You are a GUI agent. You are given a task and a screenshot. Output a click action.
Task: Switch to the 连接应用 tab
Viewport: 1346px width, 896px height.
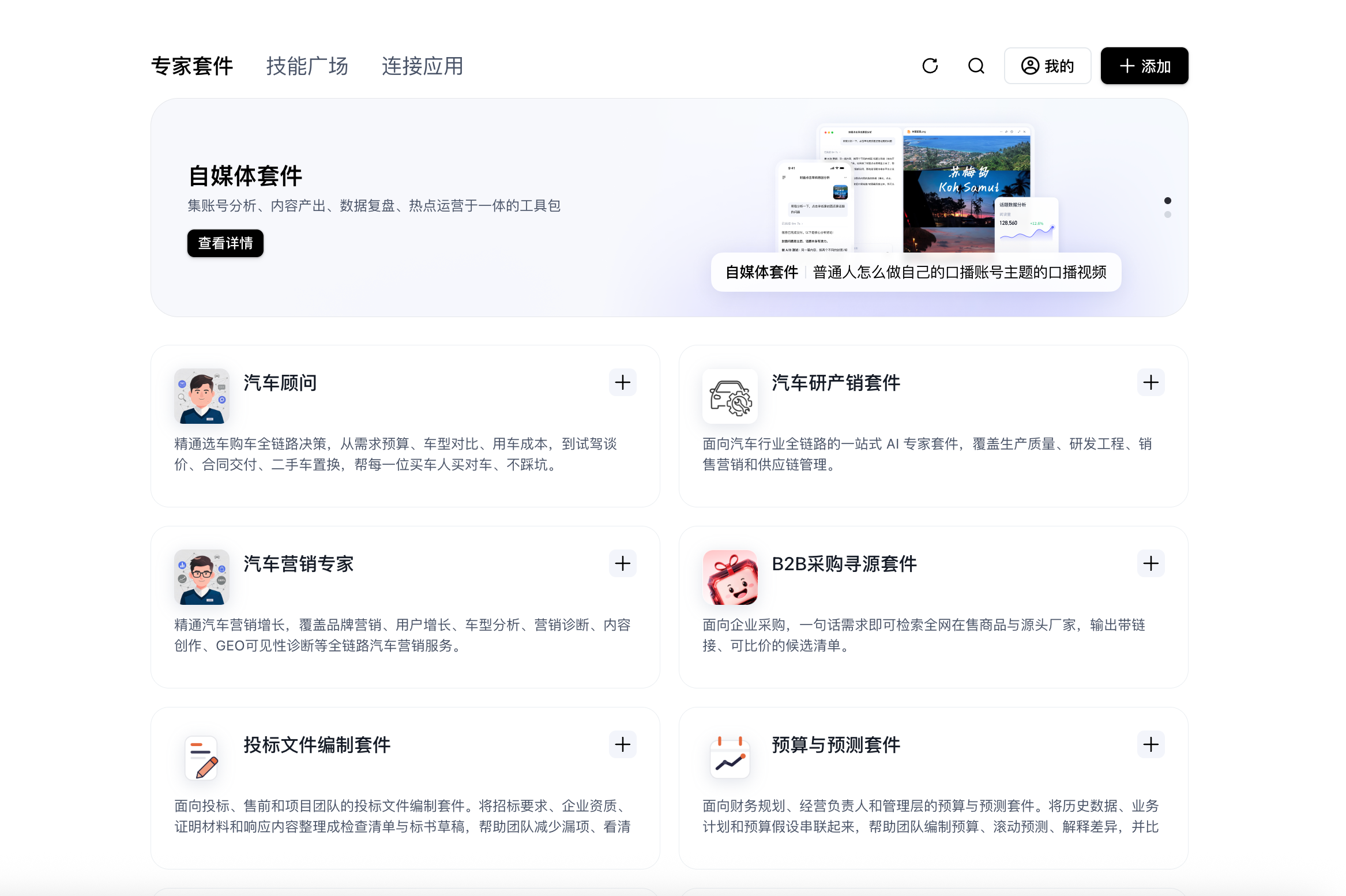click(422, 66)
